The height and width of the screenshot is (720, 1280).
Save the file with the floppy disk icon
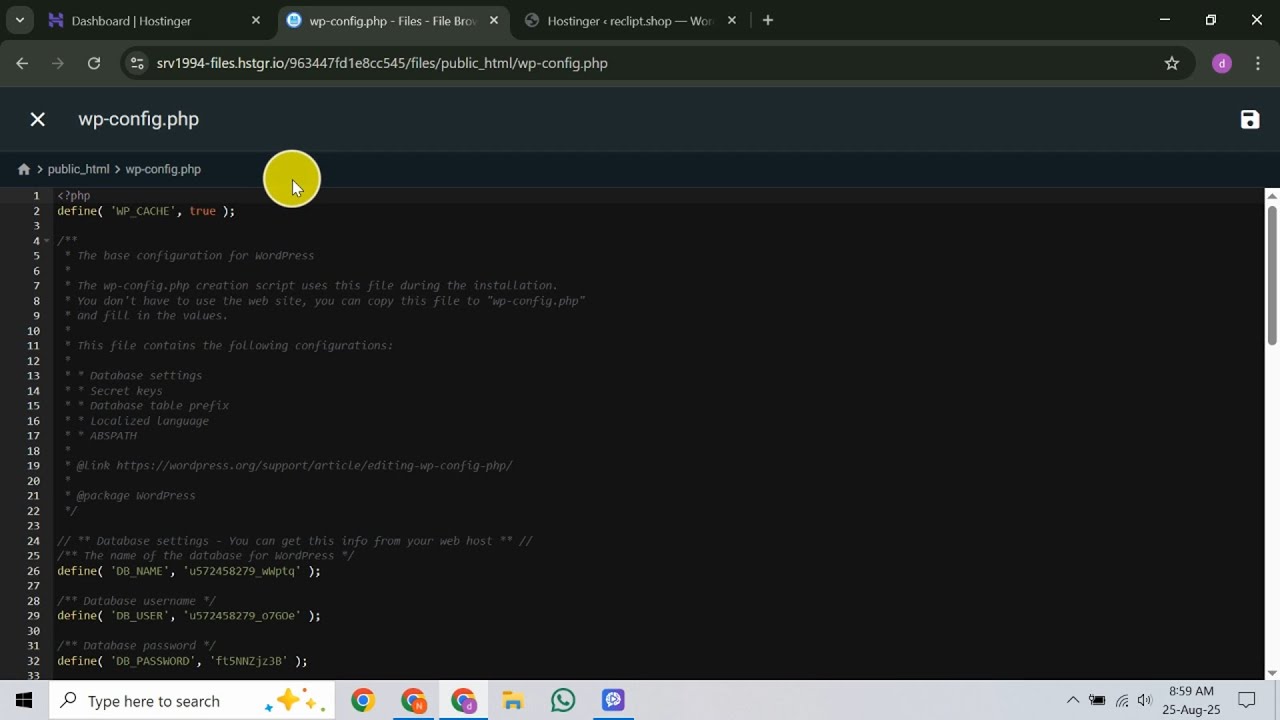1250,119
